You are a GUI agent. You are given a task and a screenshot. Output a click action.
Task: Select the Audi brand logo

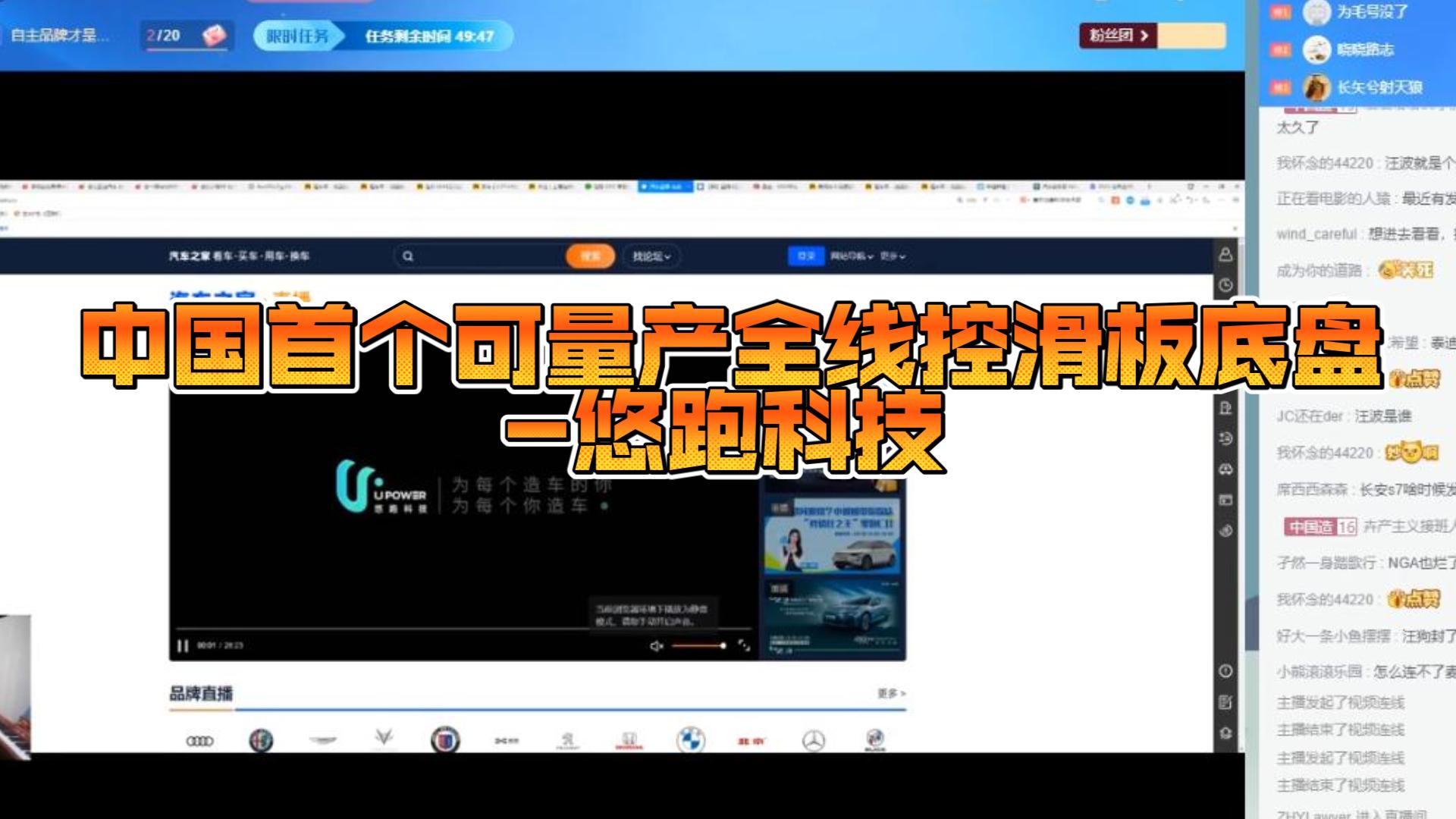(x=200, y=741)
